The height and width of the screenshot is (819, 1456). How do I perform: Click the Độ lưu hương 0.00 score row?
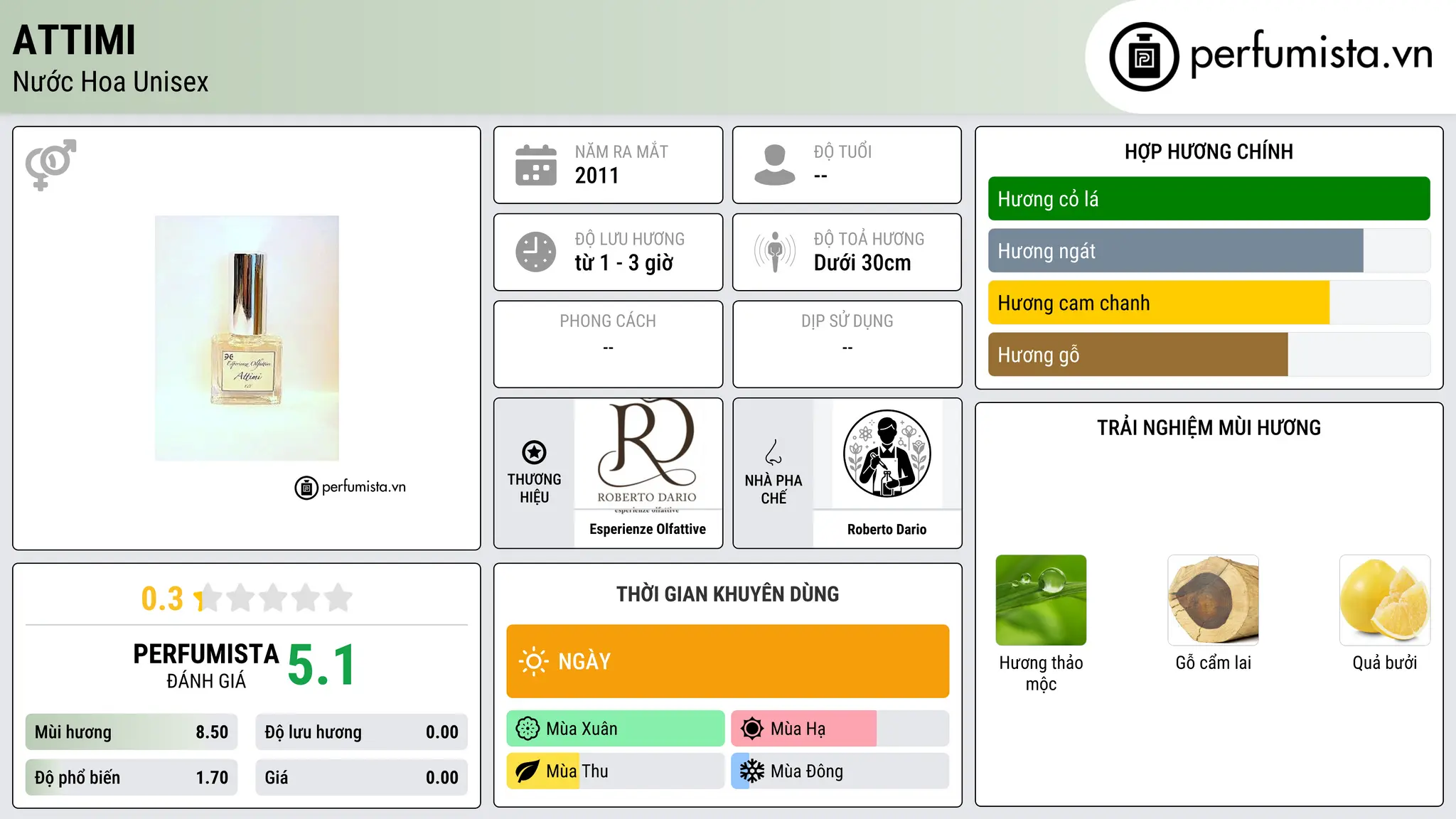click(x=362, y=732)
